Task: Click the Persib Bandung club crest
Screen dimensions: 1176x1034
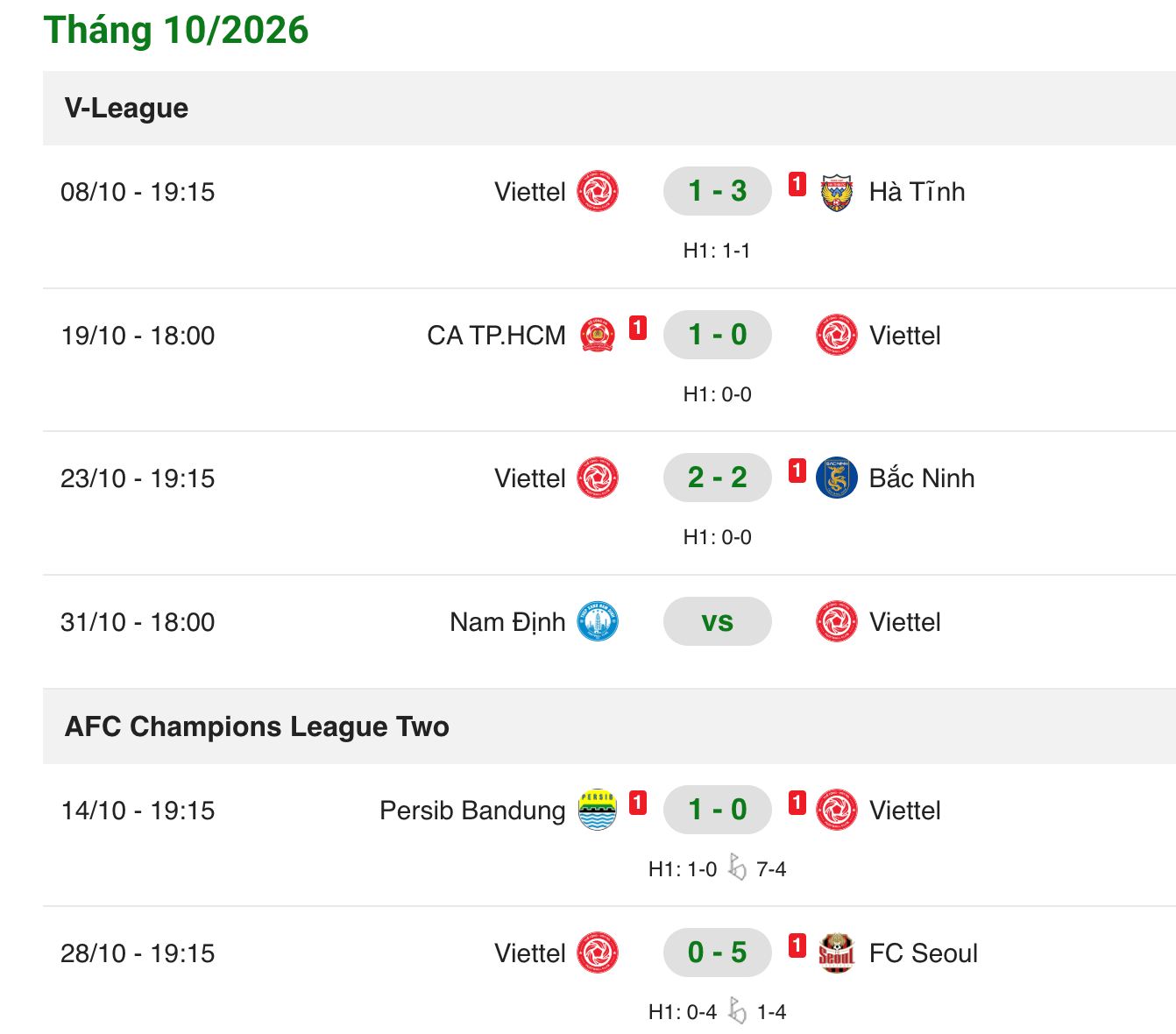Action: (598, 811)
